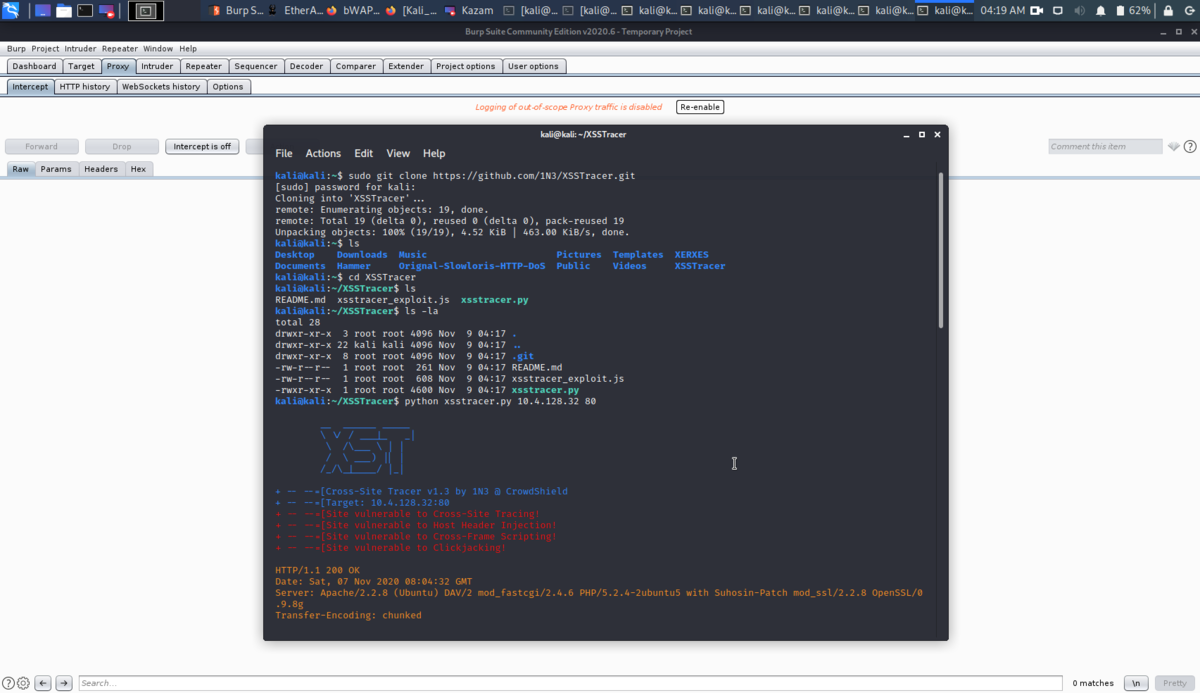Click the Re-enable logging button
Image resolution: width=1200 pixels, height=693 pixels.
coord(700,107)
